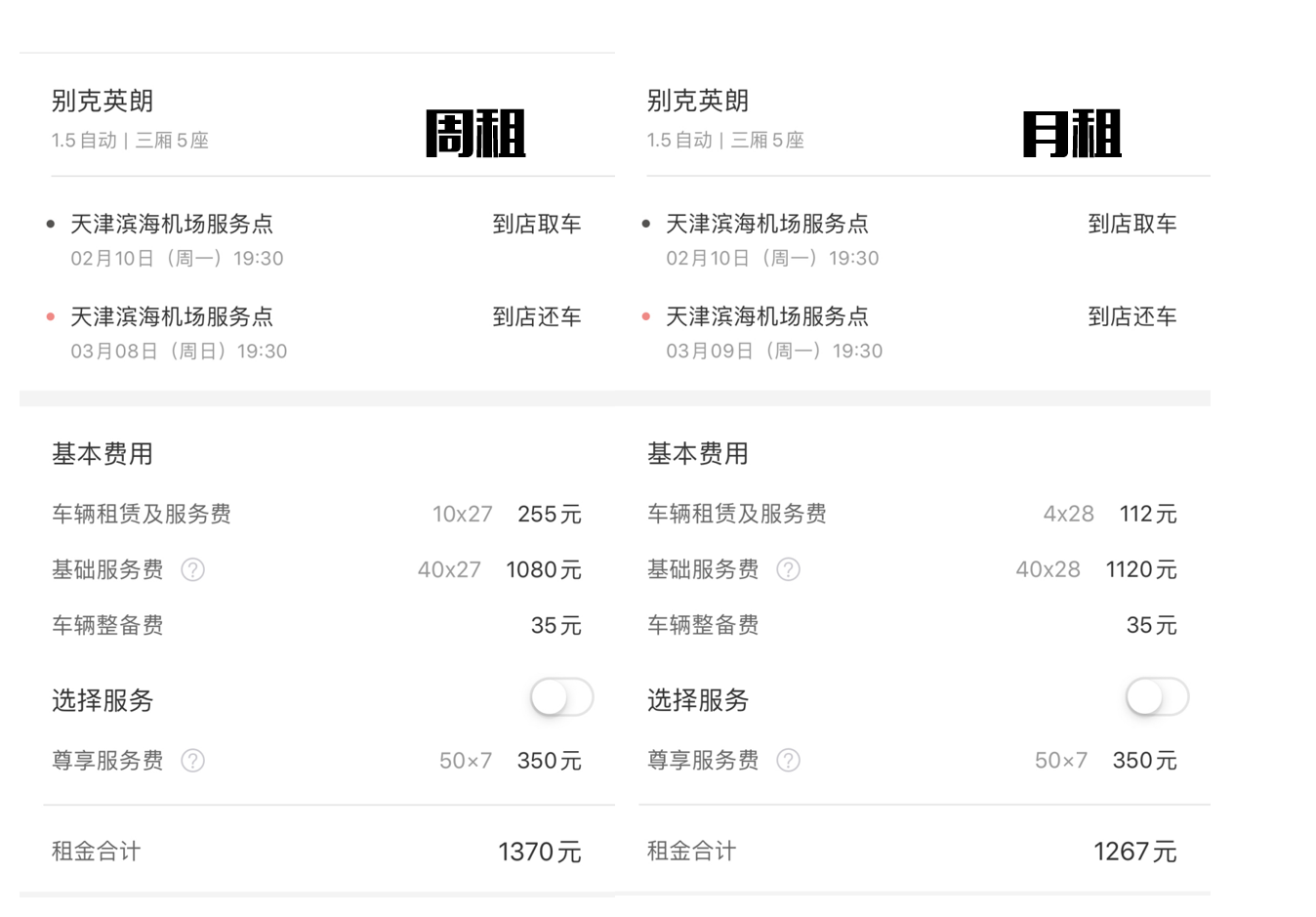
Task: Click the 03月09日 return date
Action: tap(774, 351)
